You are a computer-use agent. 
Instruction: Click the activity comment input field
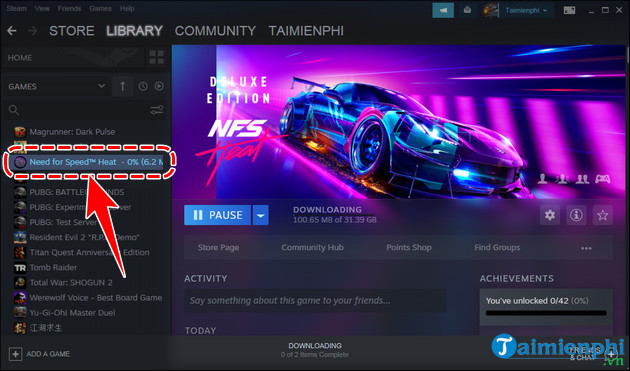(x=315, y=300)
